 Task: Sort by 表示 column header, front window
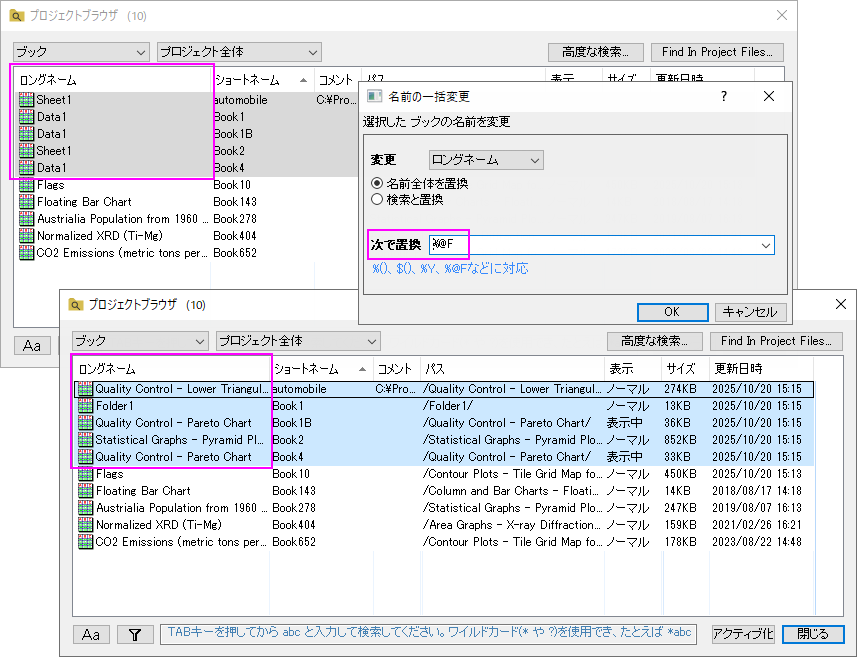coord(632,369)
